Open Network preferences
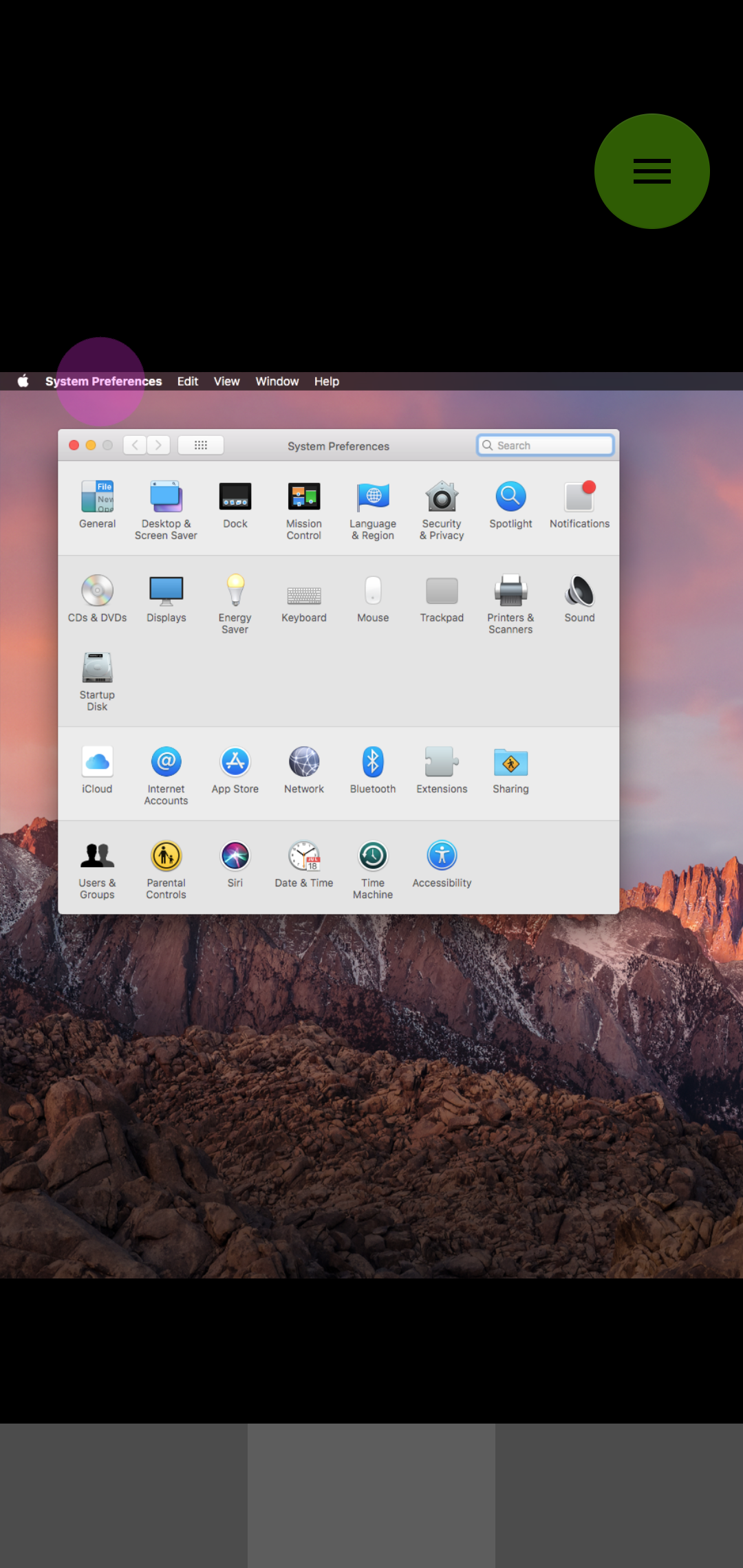Viewport: 743px width, 1568px height. pos(304,770)
